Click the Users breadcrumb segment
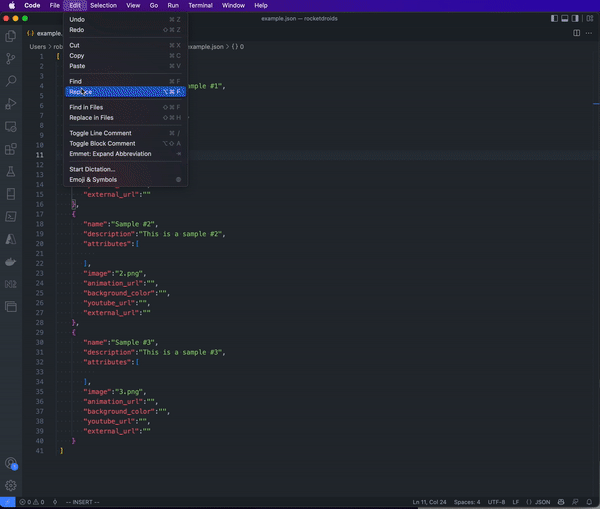This screenshot has width=600, height=509. point(38,47)
